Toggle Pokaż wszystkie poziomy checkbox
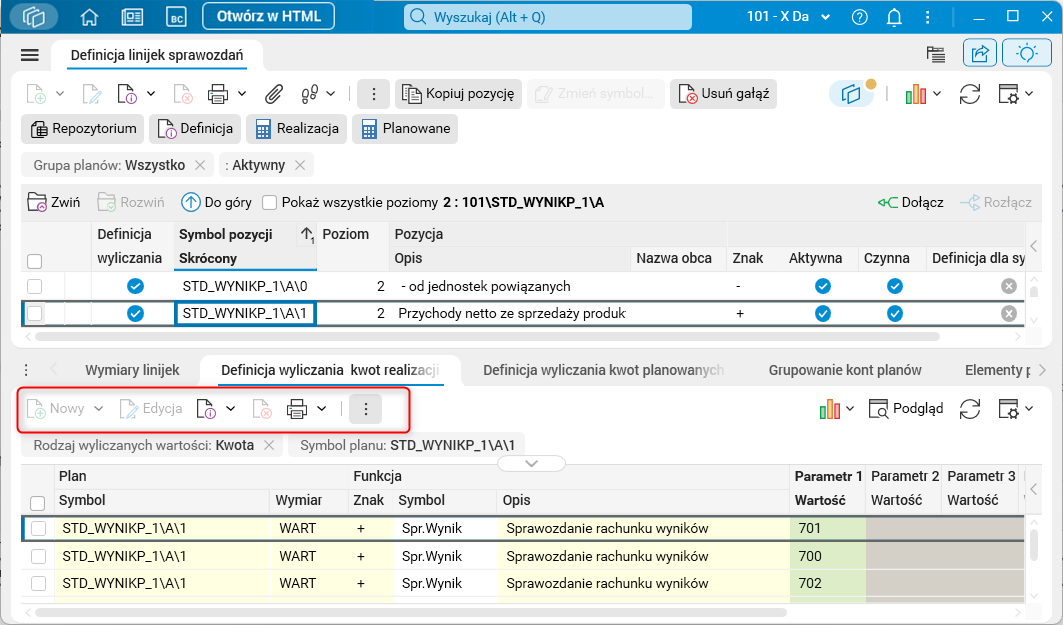 [270, 202]
